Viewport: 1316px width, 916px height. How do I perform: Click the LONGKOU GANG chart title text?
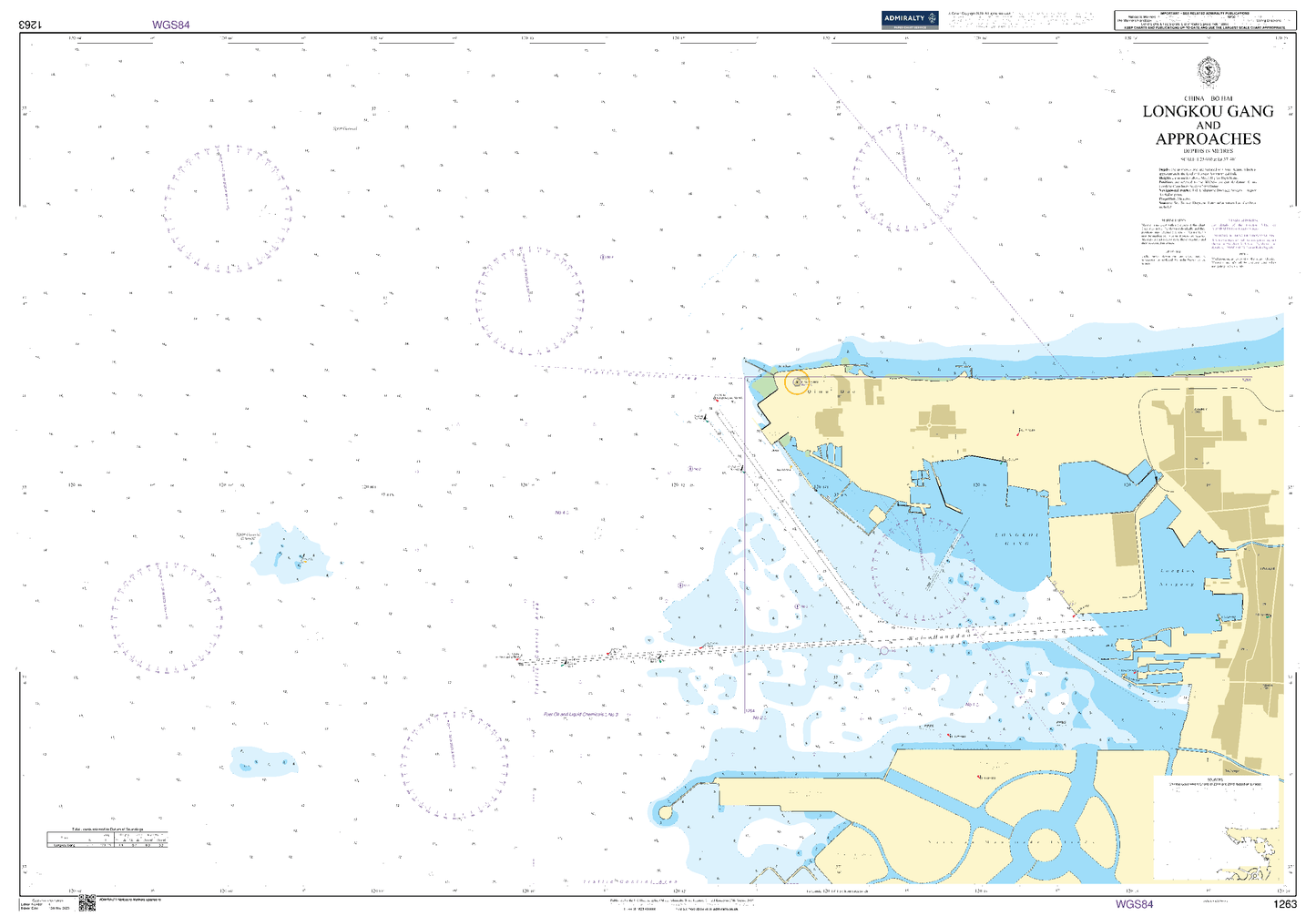point(1209,111)
